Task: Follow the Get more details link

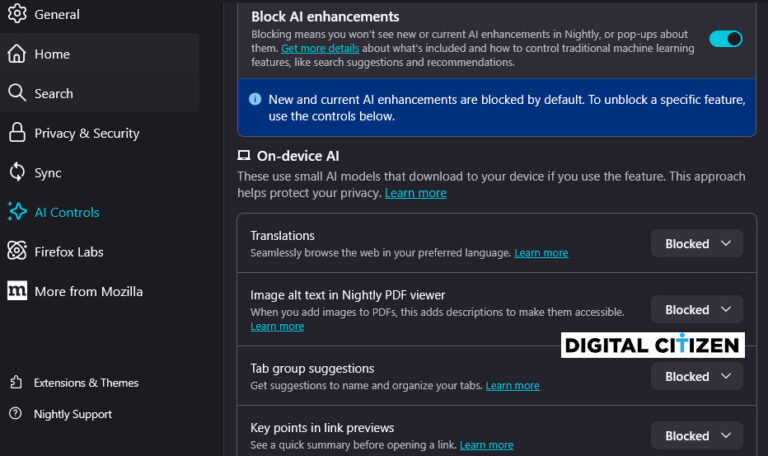Action: point(320,48)
